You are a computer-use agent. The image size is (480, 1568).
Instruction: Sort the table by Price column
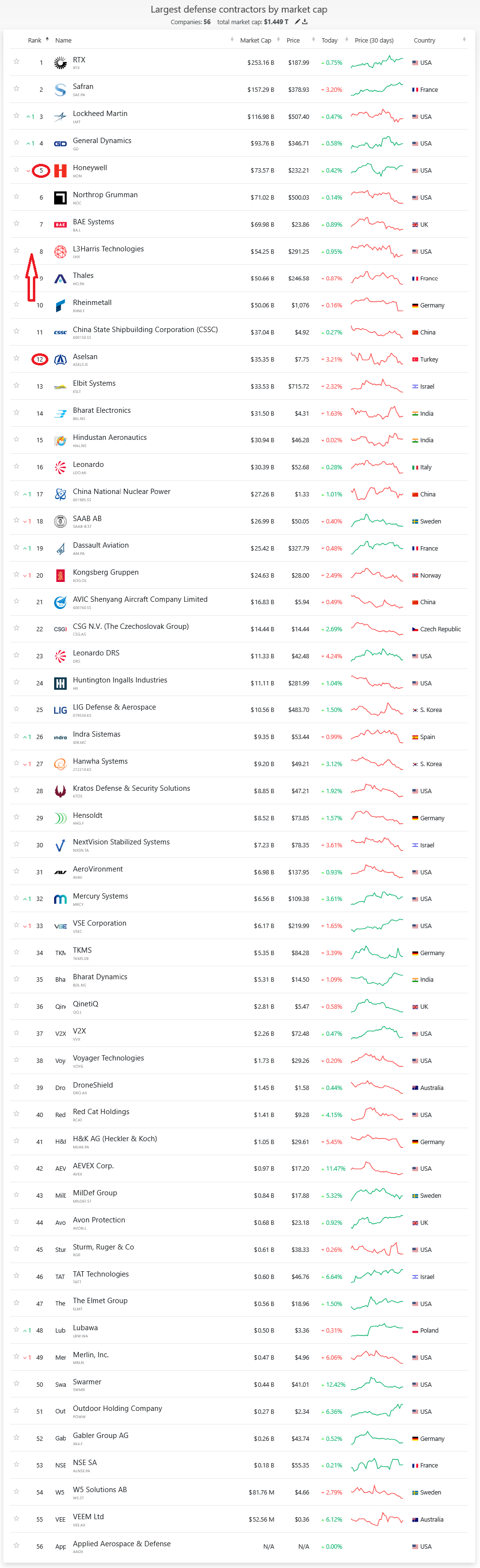point(292,40)
